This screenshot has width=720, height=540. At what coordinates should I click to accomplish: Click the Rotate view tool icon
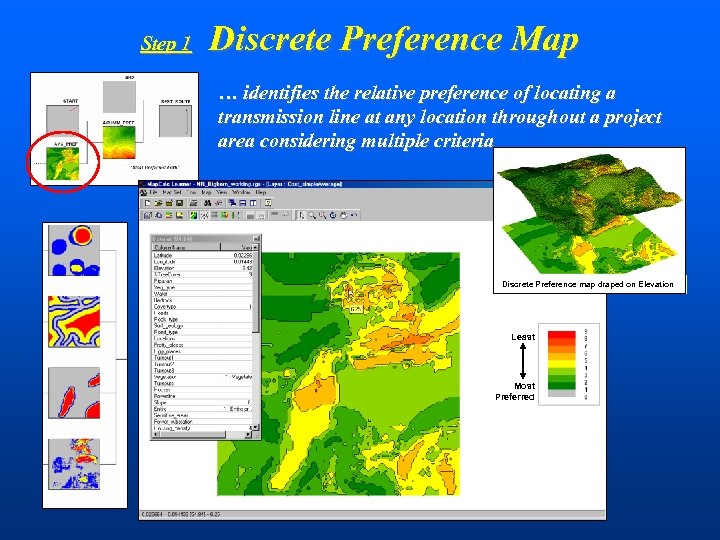(x=333, y=215)
